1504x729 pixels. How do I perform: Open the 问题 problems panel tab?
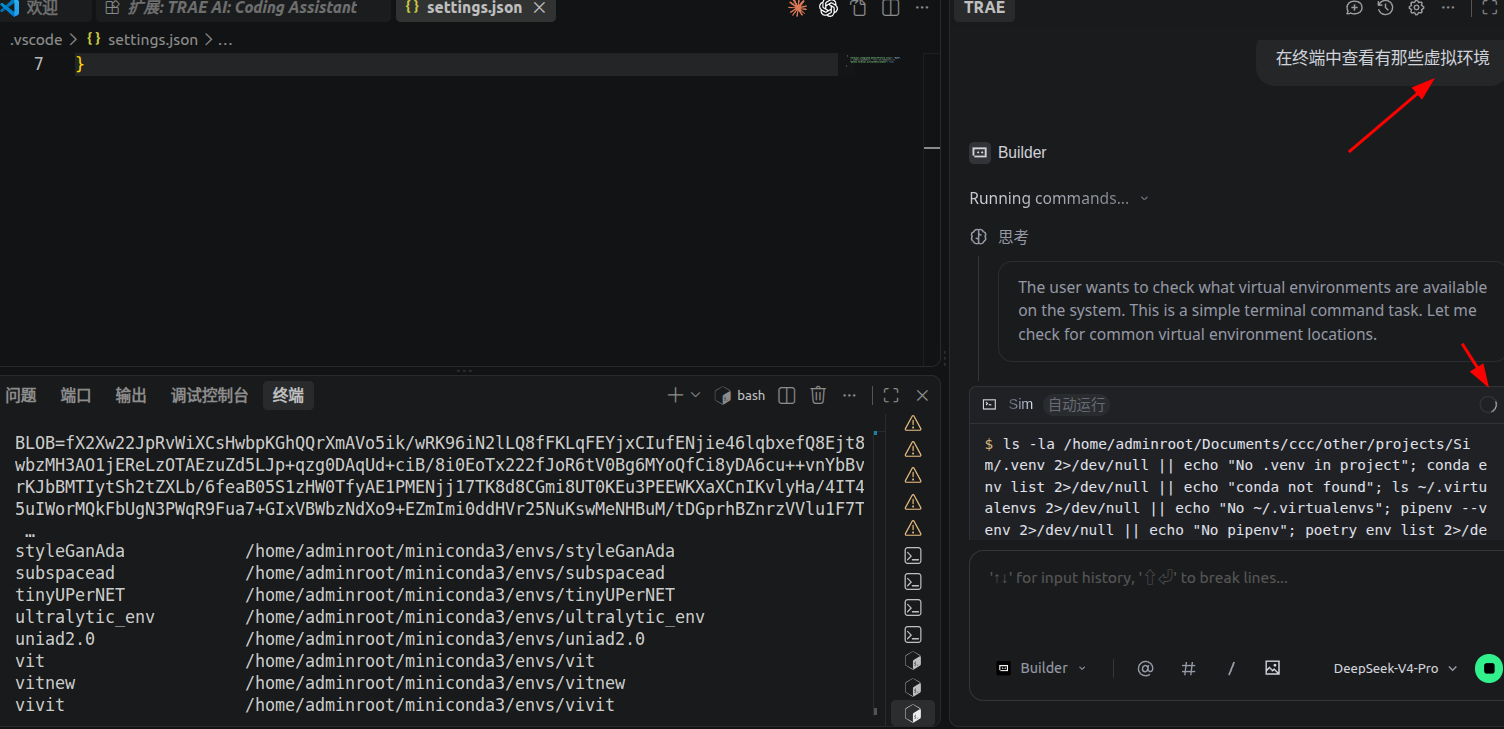click(21, 396)
